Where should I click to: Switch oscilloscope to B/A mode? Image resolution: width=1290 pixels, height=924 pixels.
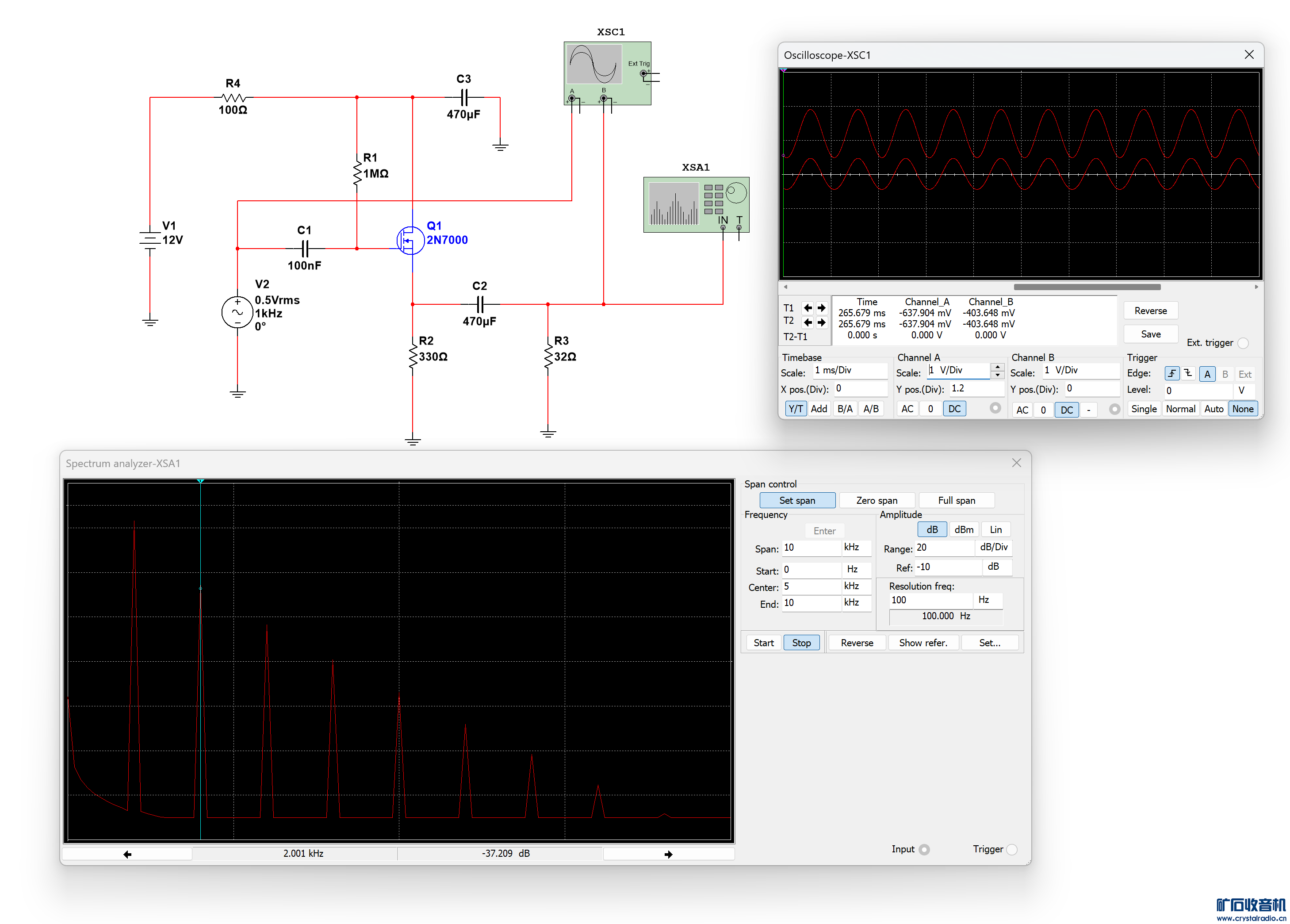(845, 409)
